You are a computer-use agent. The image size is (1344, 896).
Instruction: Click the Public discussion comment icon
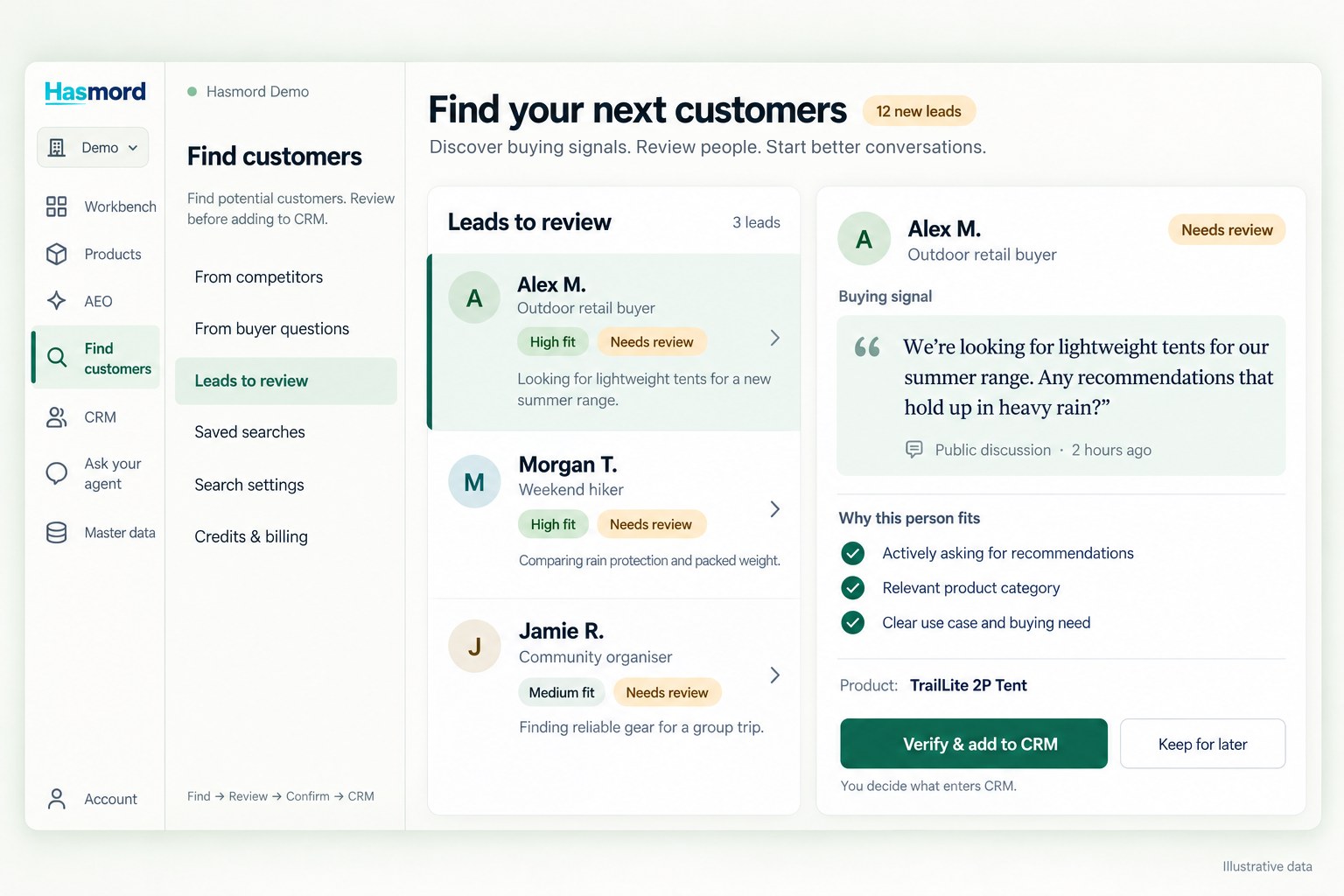tap(914, 450)
